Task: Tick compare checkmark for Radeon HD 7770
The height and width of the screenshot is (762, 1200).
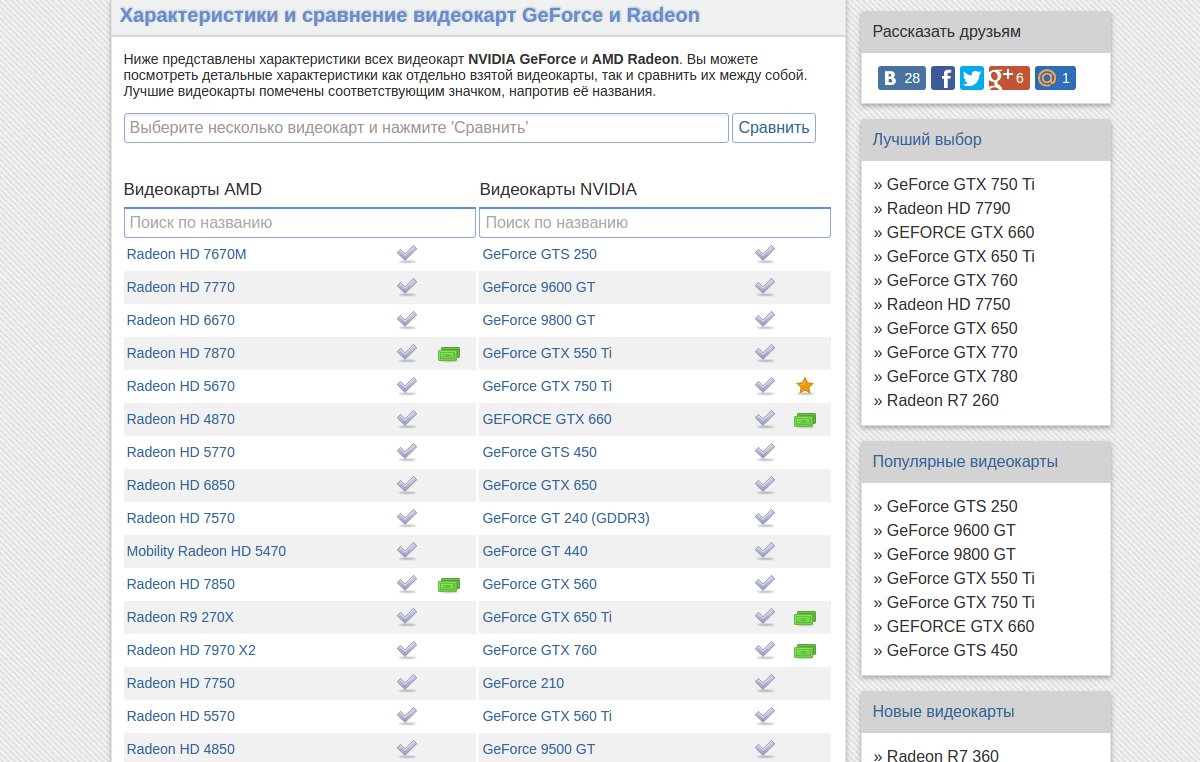Action: click(x=407, y=287)
